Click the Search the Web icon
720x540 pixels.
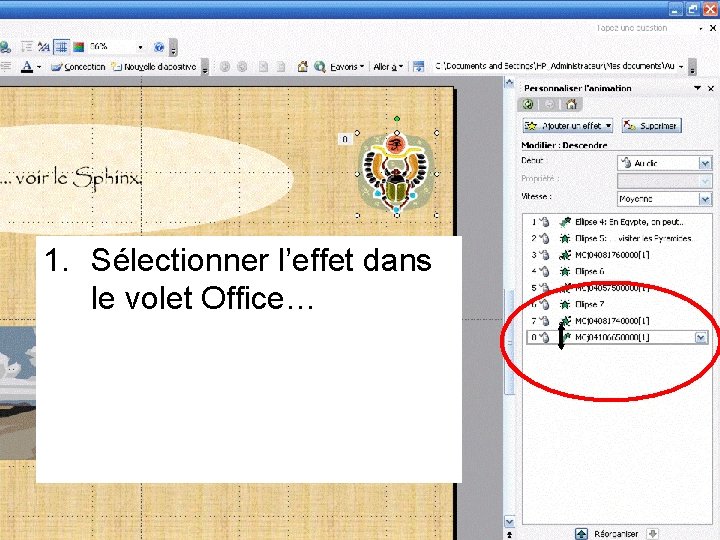tap(320, 67)
